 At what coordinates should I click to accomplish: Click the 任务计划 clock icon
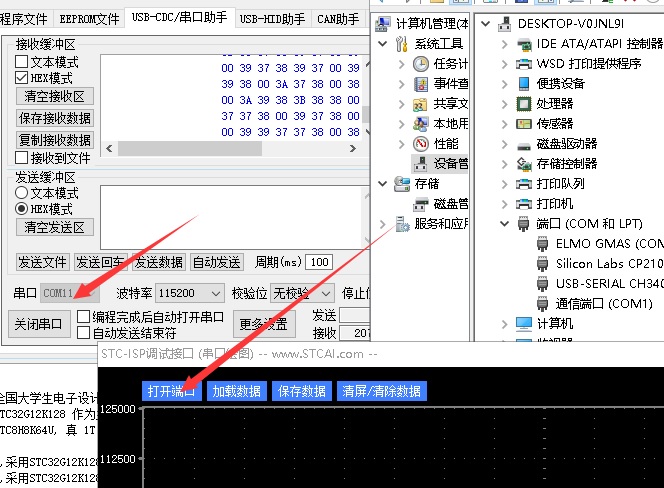pos(421,64)
